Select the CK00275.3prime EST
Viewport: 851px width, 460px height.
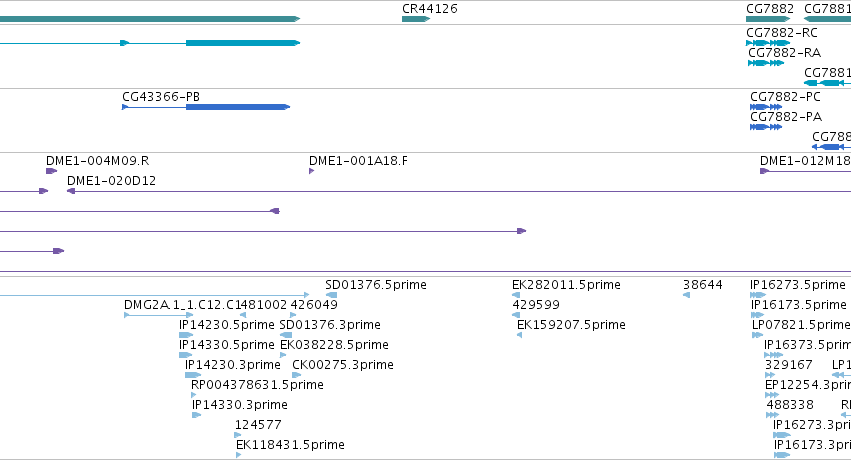coord(296,375)
